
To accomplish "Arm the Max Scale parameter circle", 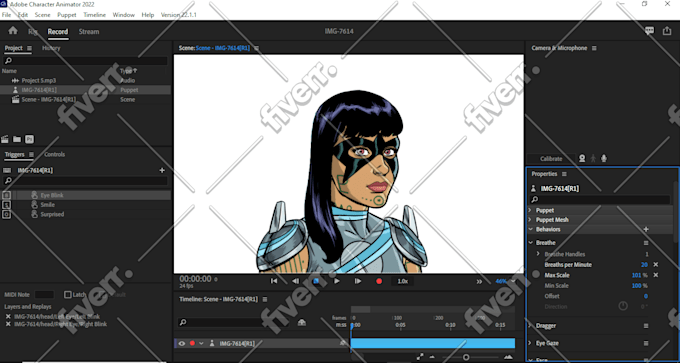I will [536, 275].
